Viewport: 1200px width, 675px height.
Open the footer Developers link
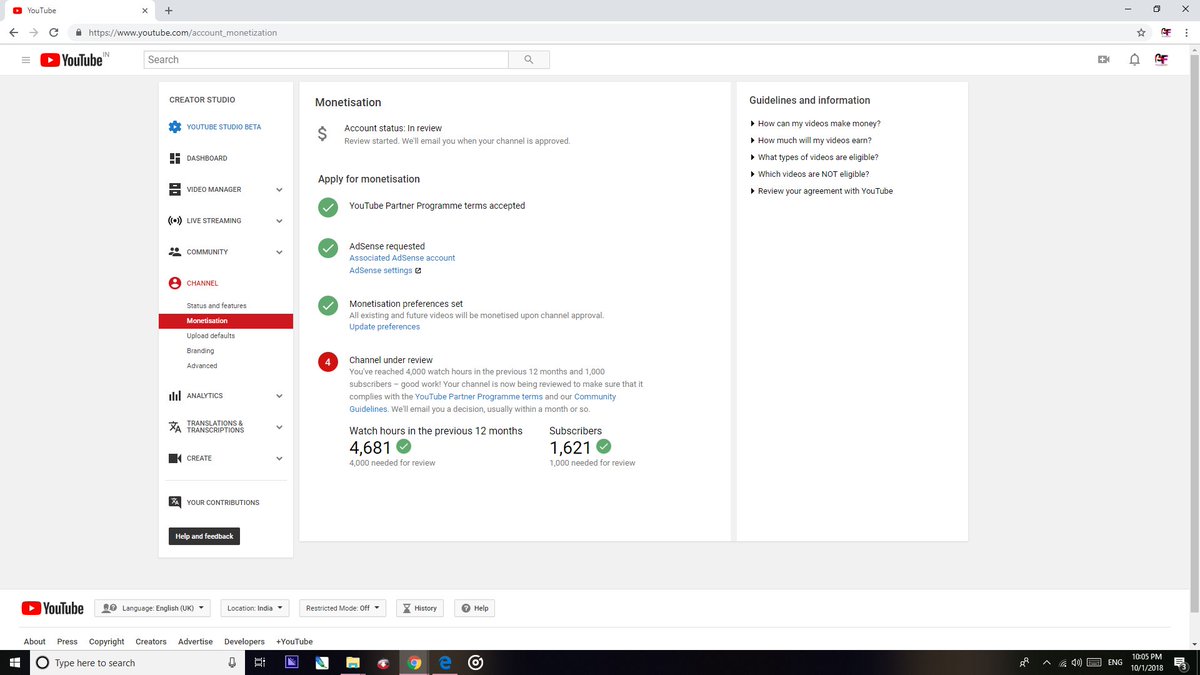244,642
